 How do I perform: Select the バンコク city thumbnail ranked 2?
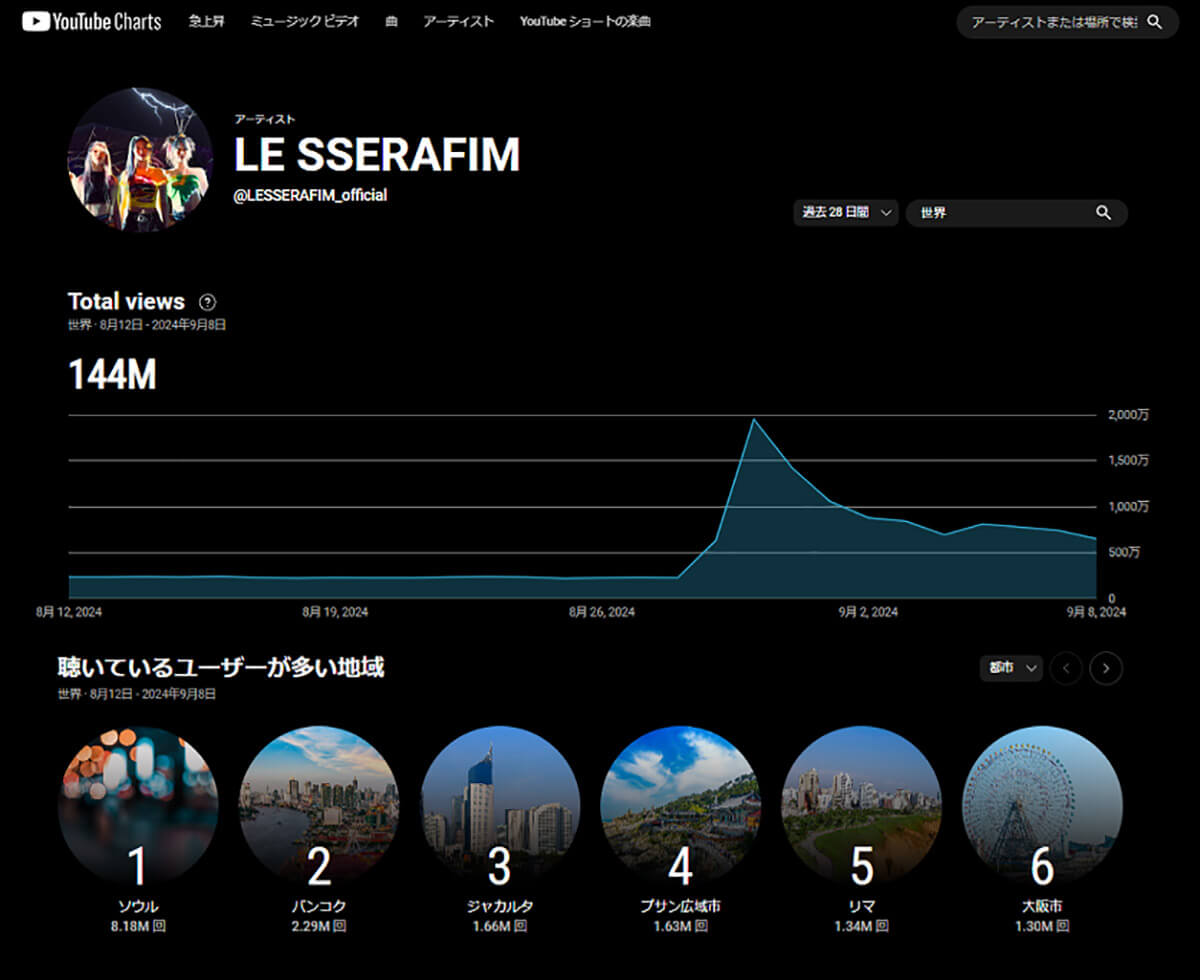[319, 806]
